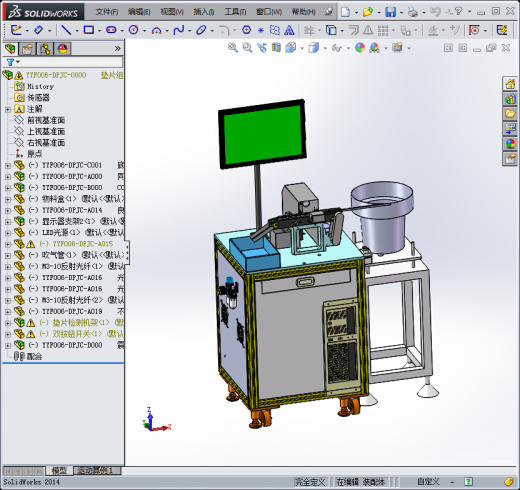Viewport: 520px width, 490px height.
Task: Expand the 物料盒<1> component
Action: pos(8,199)
